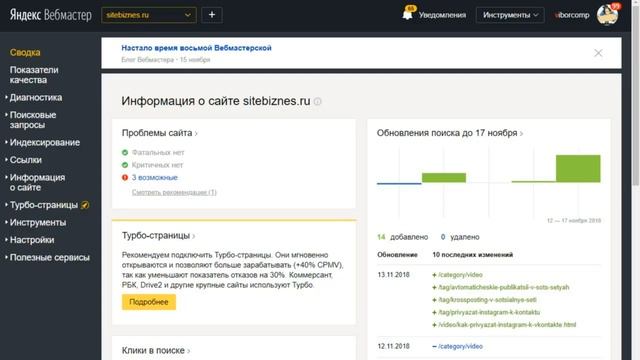Click 'Блог Вебмастера · 15 ноября' caption
Viewport: 640px width, 360px height.
coord(166,60)
